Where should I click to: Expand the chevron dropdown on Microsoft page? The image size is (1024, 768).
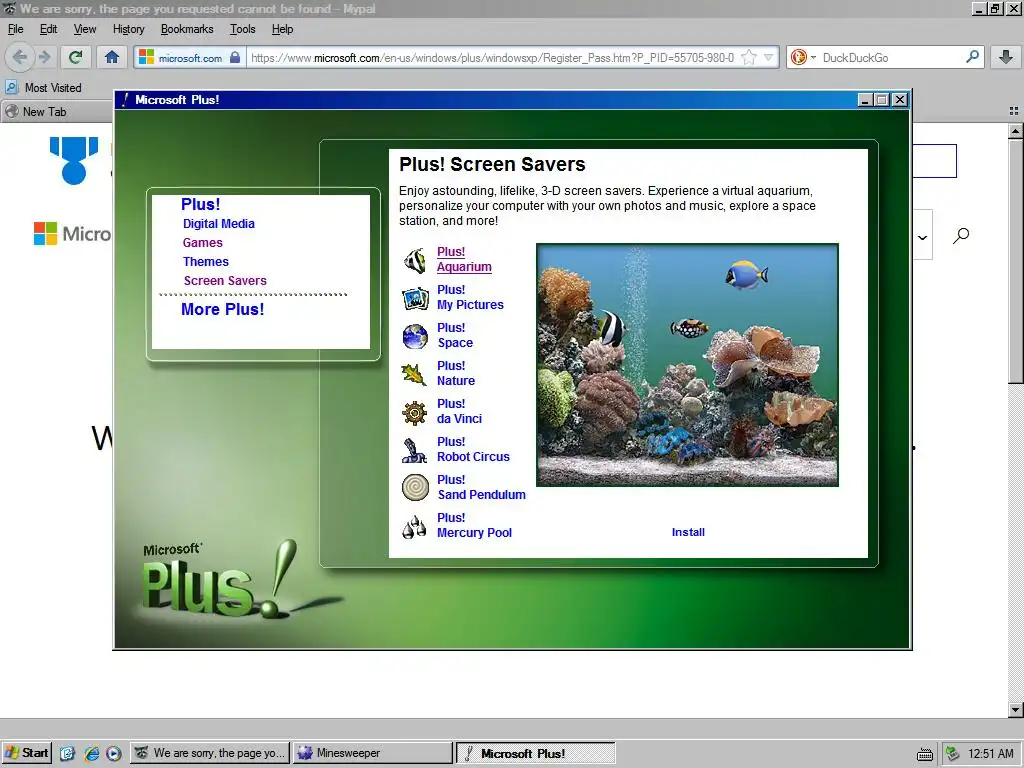(x=922, y=237)
